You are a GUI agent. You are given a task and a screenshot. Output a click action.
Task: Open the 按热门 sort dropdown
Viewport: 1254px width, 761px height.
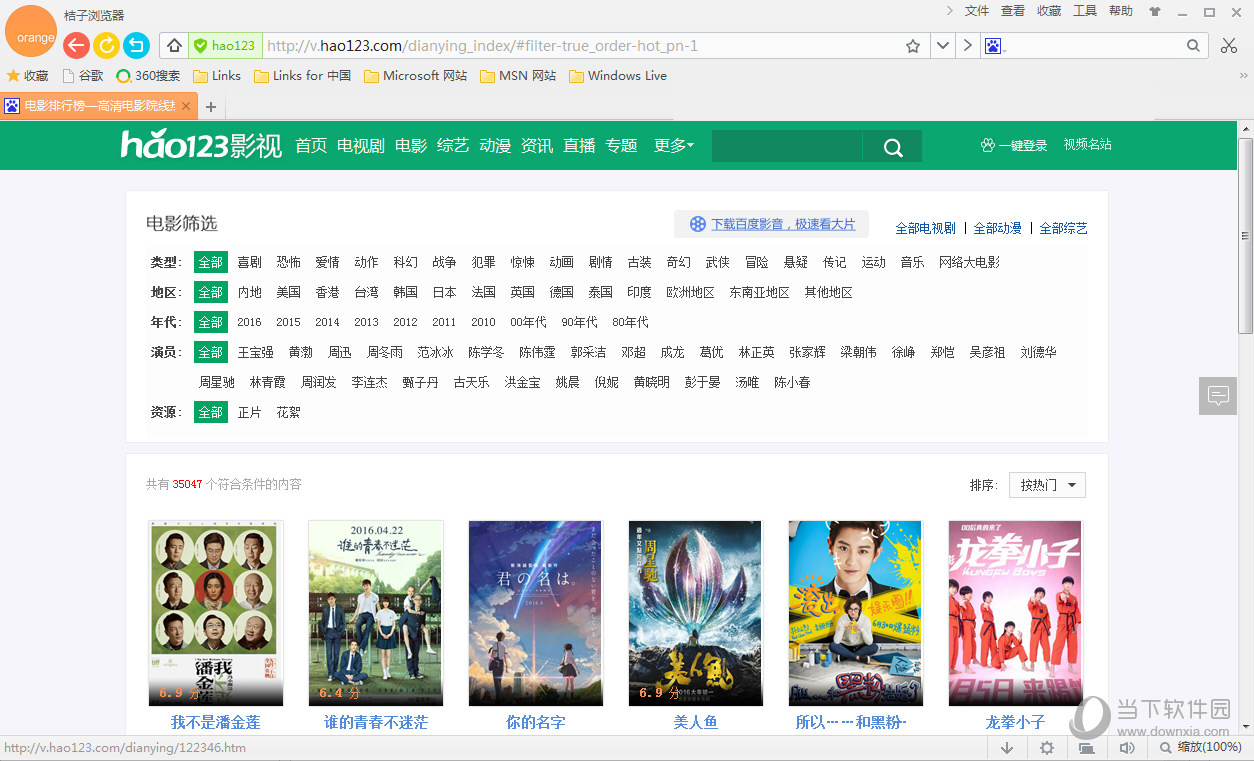(x=1047, y=485)
